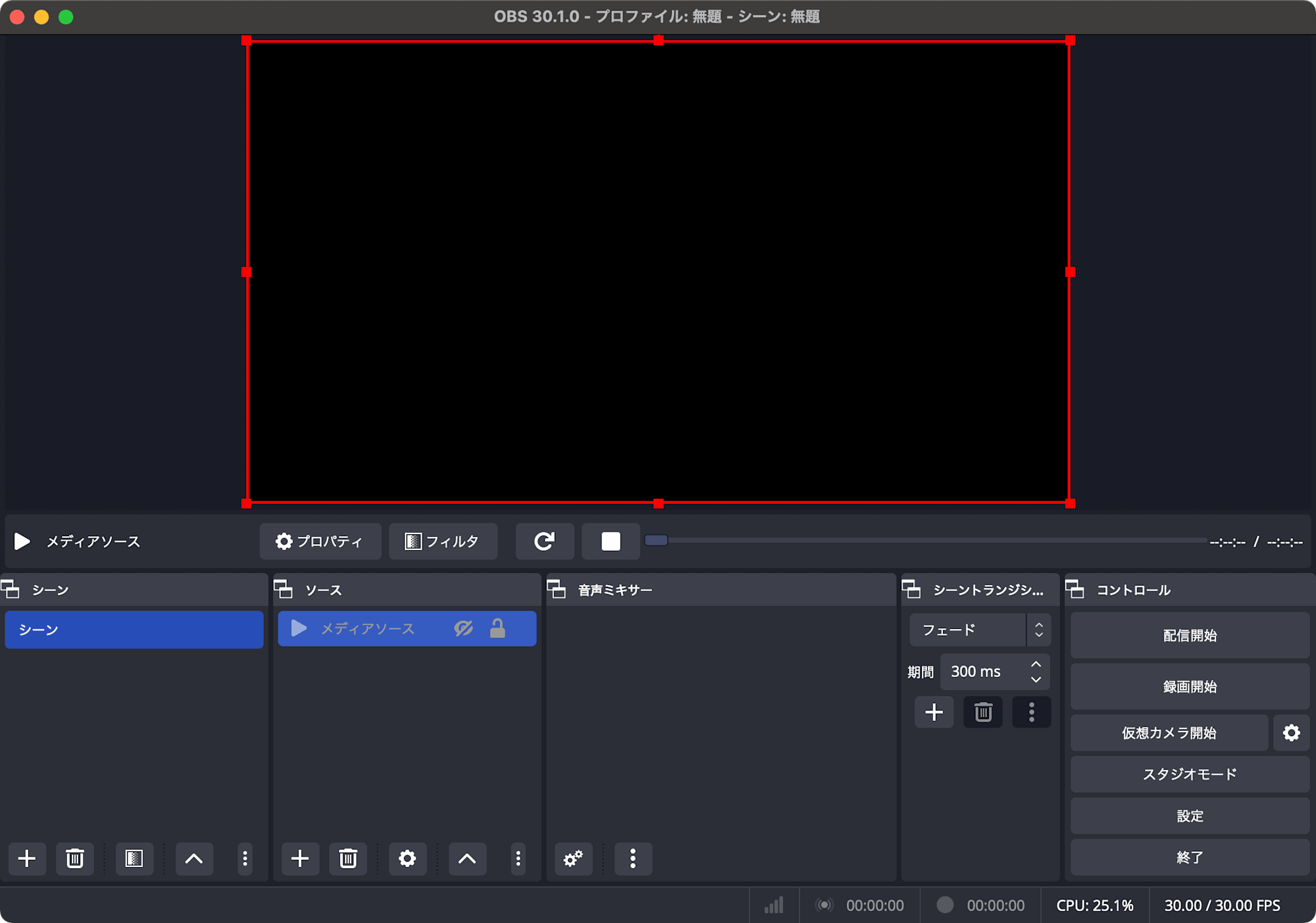
Task: Restart media with the reload icon
Action: click(x=544, y=541)
